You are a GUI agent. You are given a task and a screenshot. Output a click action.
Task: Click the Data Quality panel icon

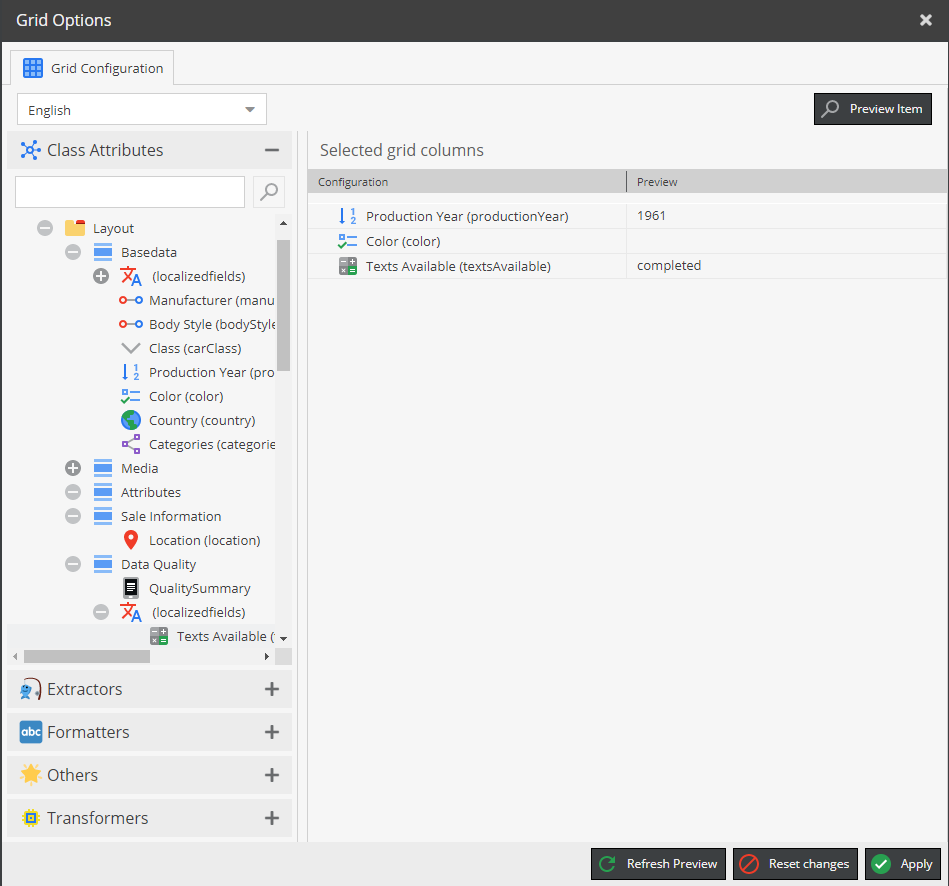pos(103,564)
